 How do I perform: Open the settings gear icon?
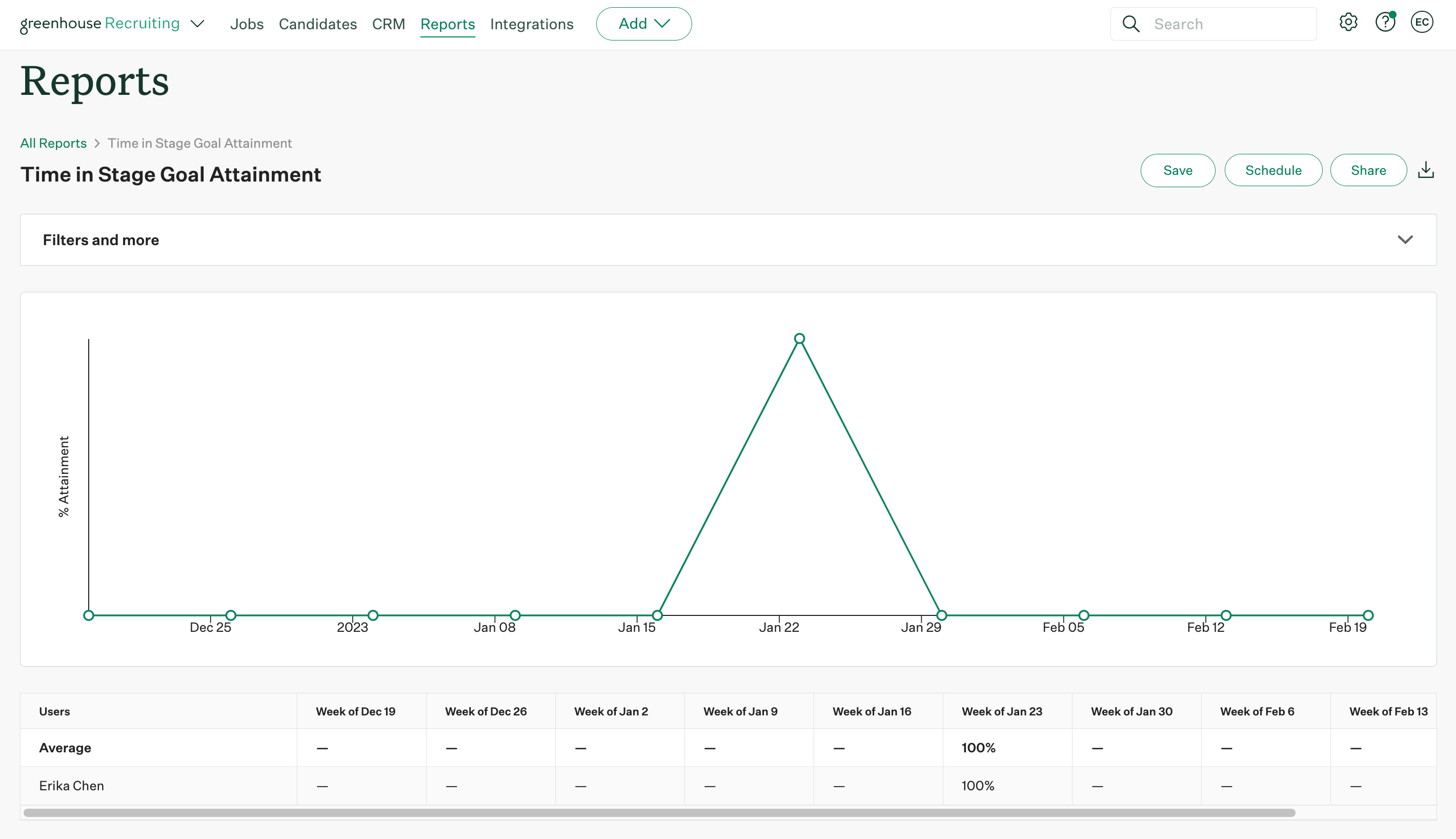(1348, 23)
